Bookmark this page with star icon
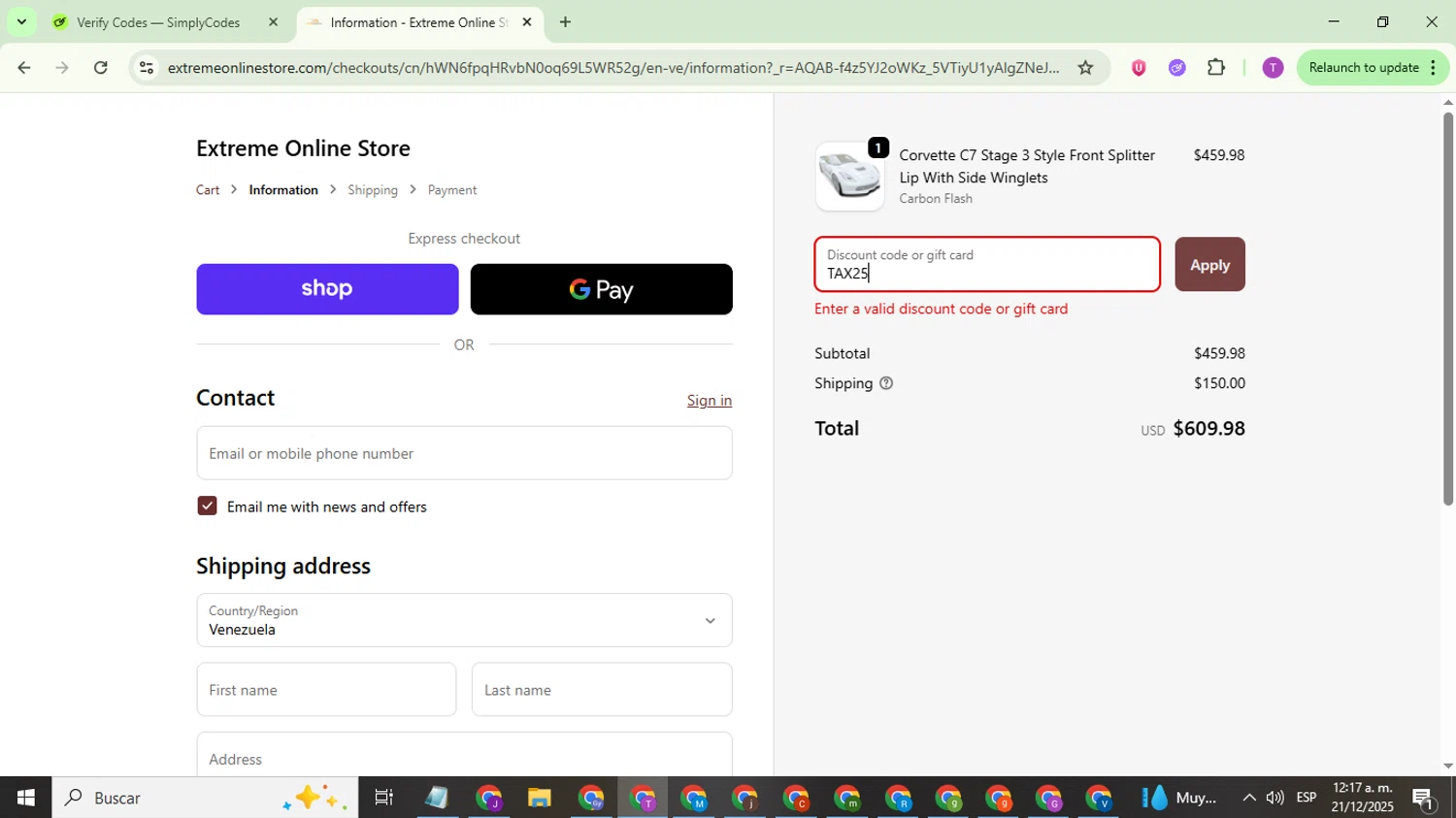The height and width of the screenshot is (818, 1456). [x=1085, y=67]
